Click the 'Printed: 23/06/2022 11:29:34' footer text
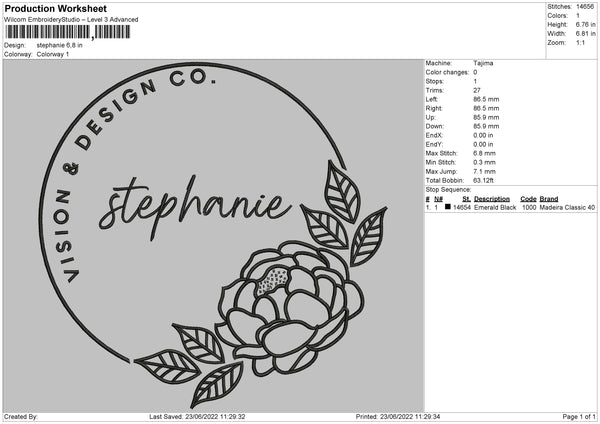This screenshot has height=424, width=600. pos(398,417)
